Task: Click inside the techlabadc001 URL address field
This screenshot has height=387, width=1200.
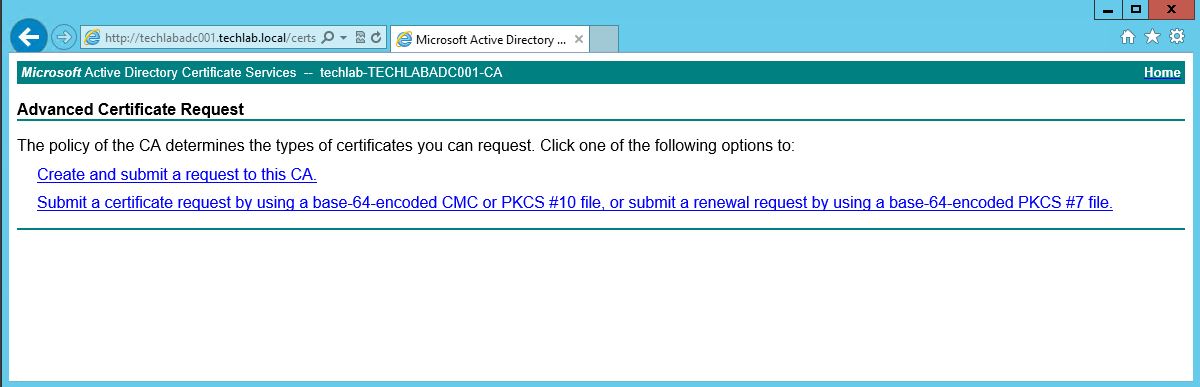Action: (x=209, y=38)
